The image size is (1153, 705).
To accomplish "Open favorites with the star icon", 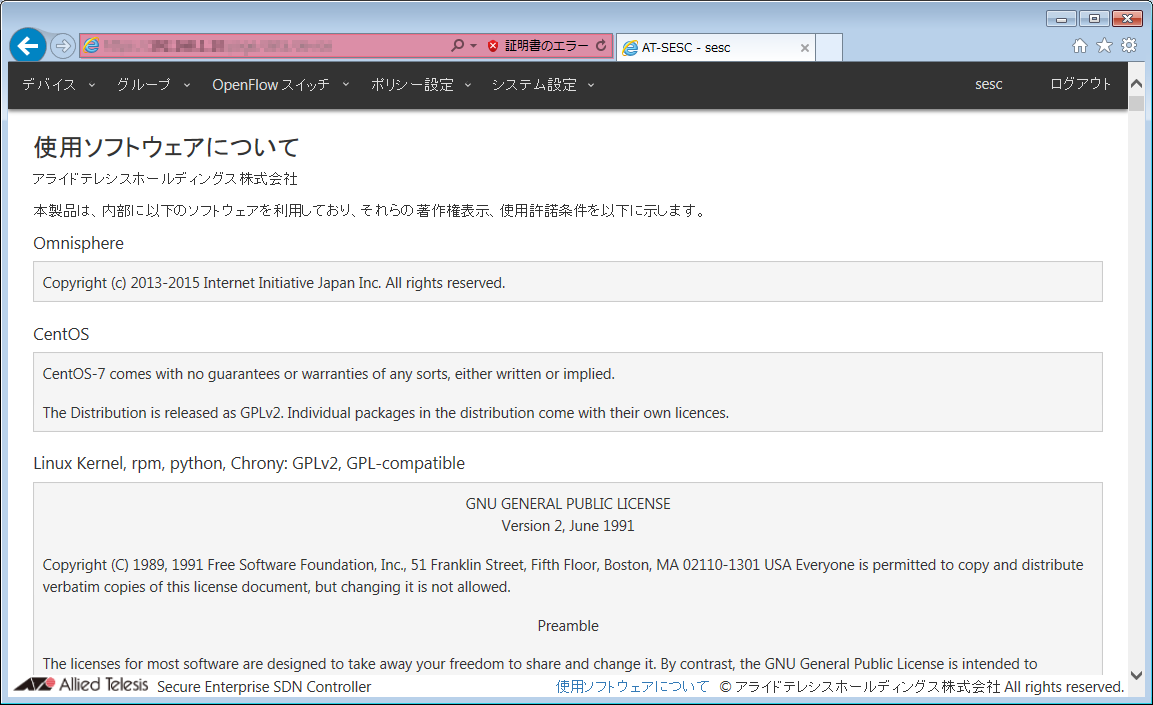I will (x=1104, y=46).
